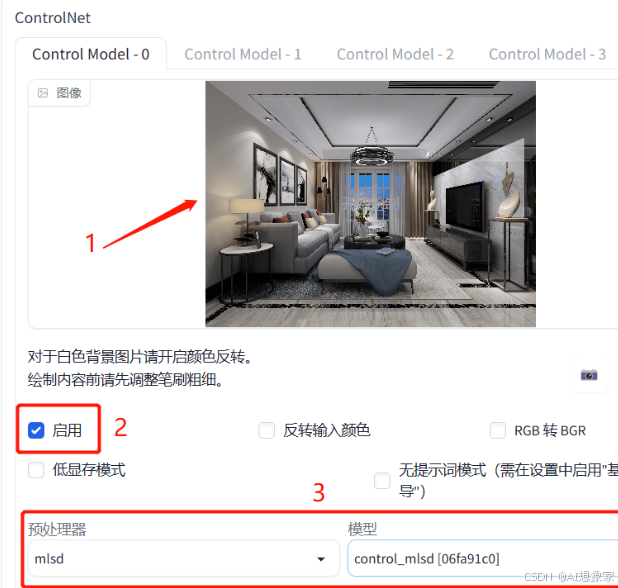This screenshot has width=618, height=588.
Task: Click the mlsd preprocessor text field
Action: [x=184, y=558]
